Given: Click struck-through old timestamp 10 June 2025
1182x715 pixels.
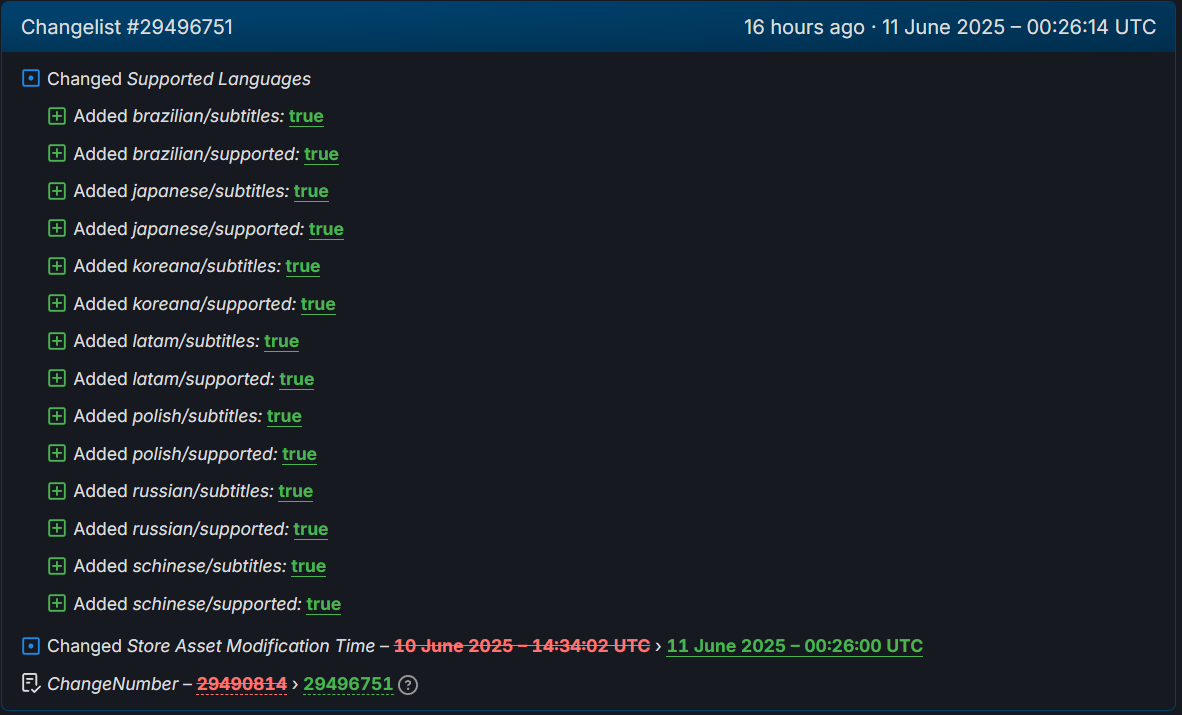Looking at the screenshot, I should (x=521, y=646).
